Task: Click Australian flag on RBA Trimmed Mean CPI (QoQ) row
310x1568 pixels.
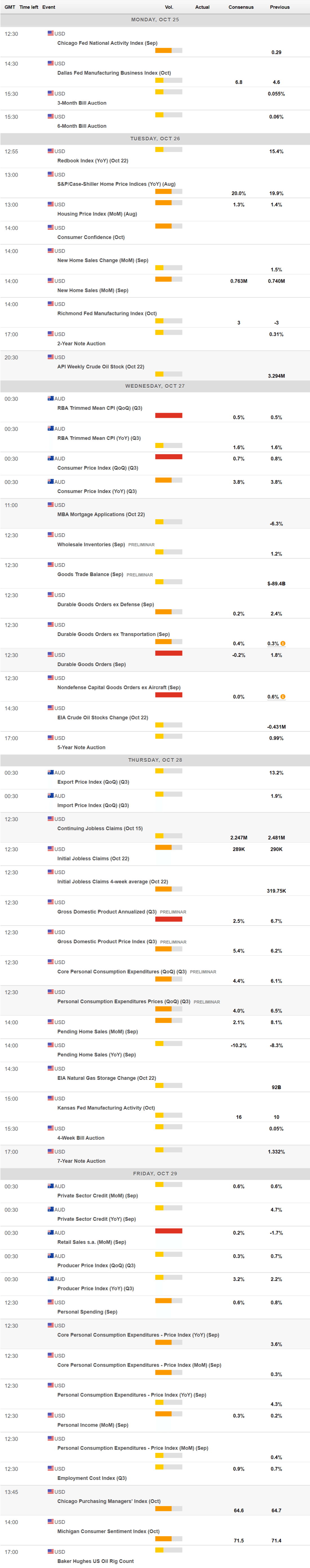Action: pos(51,399)
